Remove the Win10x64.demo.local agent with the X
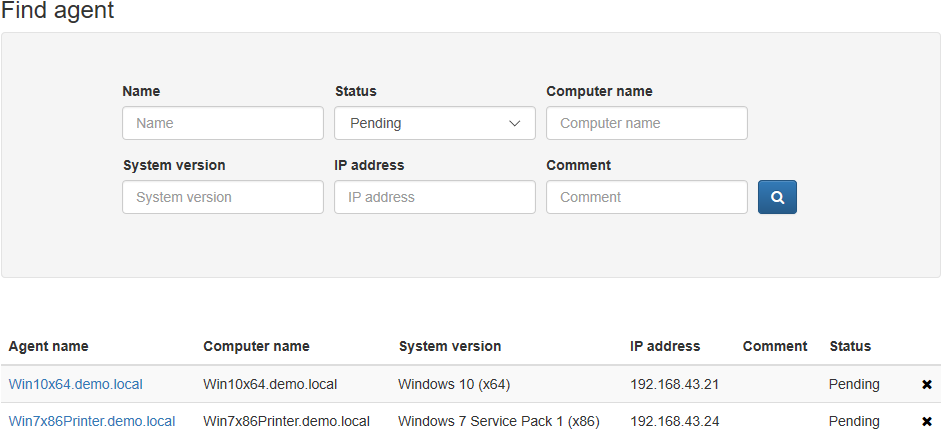Image resolution: width=942 pixels, height=440 pixels. (926, 384)
